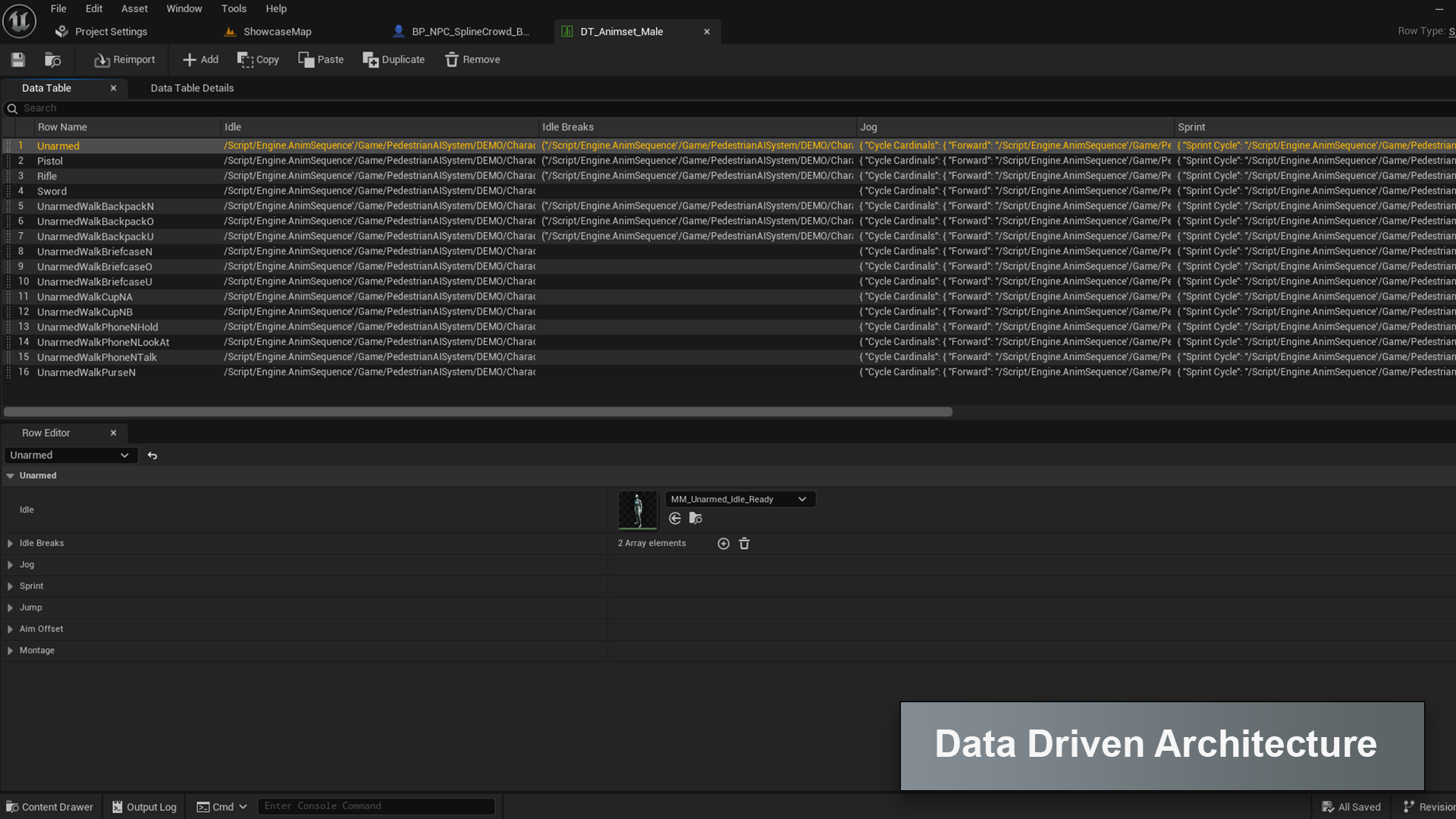Click the Duplicate row icon
This screenshot has width=1456, height=819.
click(394, 60)
